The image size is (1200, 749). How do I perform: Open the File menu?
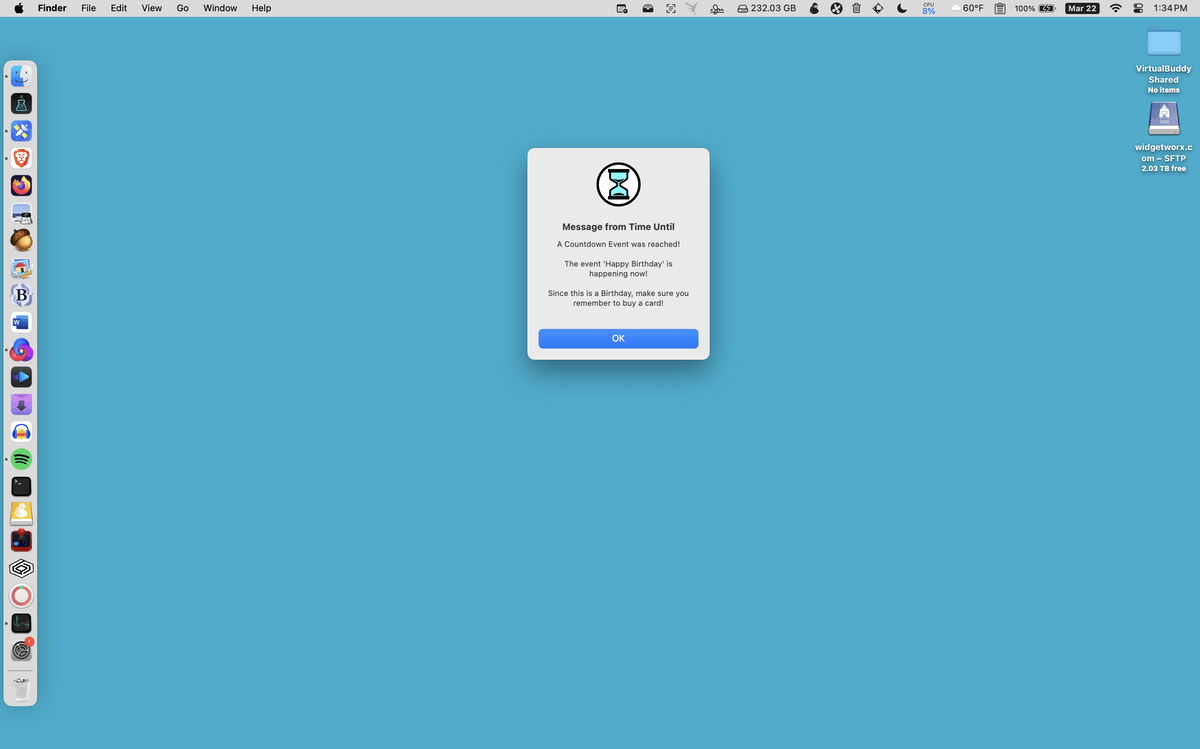pos(88,8)
